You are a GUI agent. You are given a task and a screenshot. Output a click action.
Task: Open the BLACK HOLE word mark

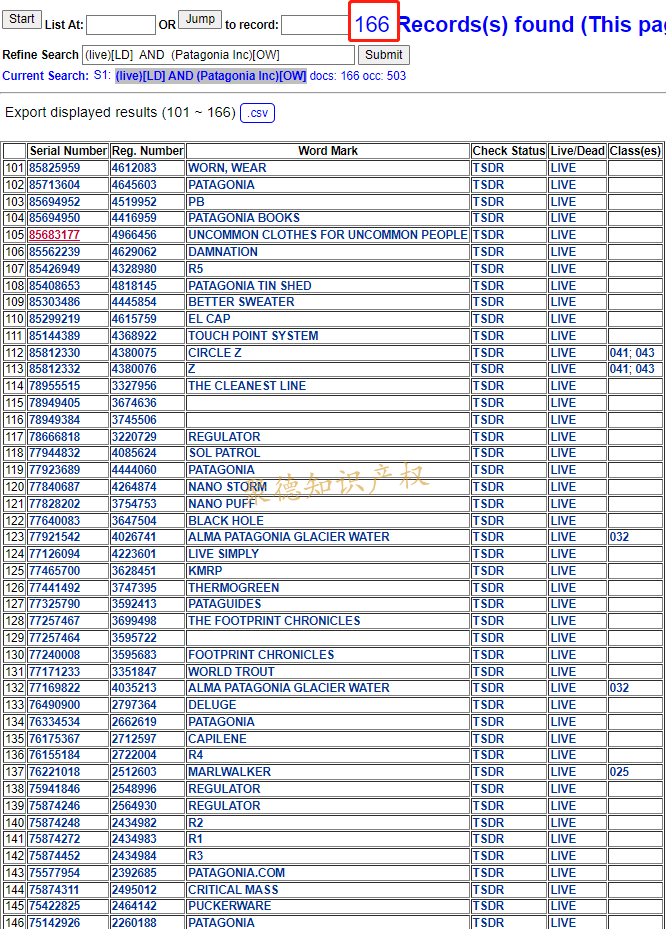[226, 521]
